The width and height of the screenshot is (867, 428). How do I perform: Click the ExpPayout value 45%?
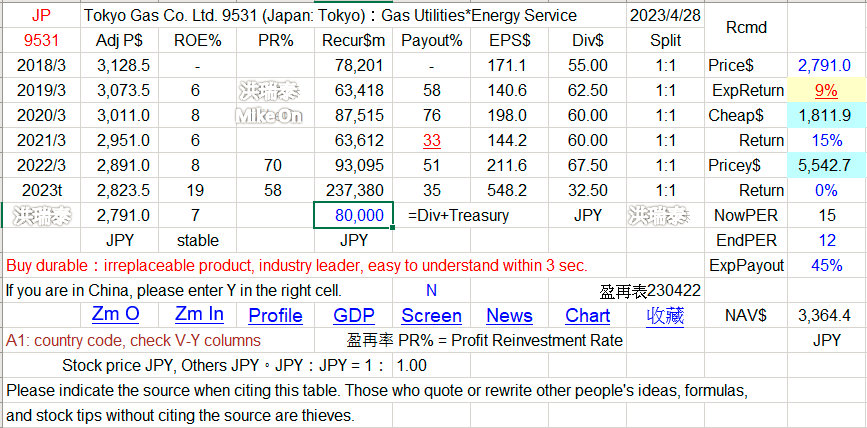827,265
